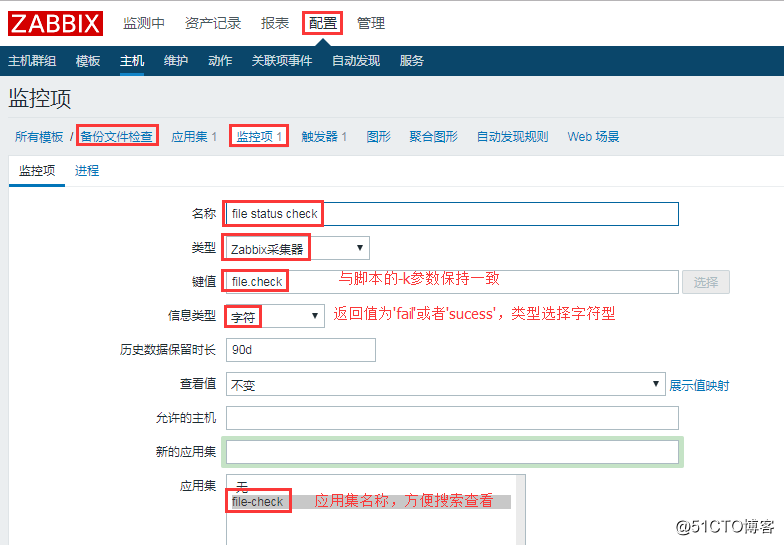Open the 资产记录 top menu

(212, 24)
